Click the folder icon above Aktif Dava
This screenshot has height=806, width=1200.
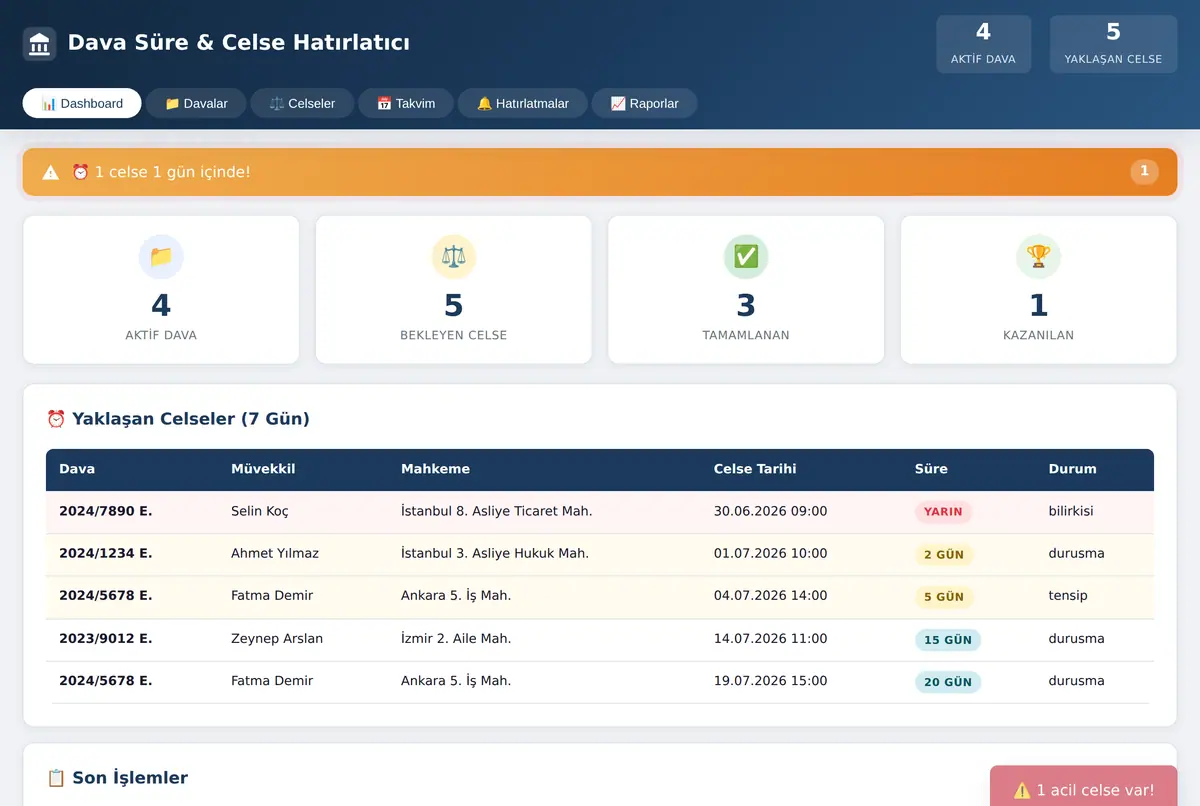(161, 257)
